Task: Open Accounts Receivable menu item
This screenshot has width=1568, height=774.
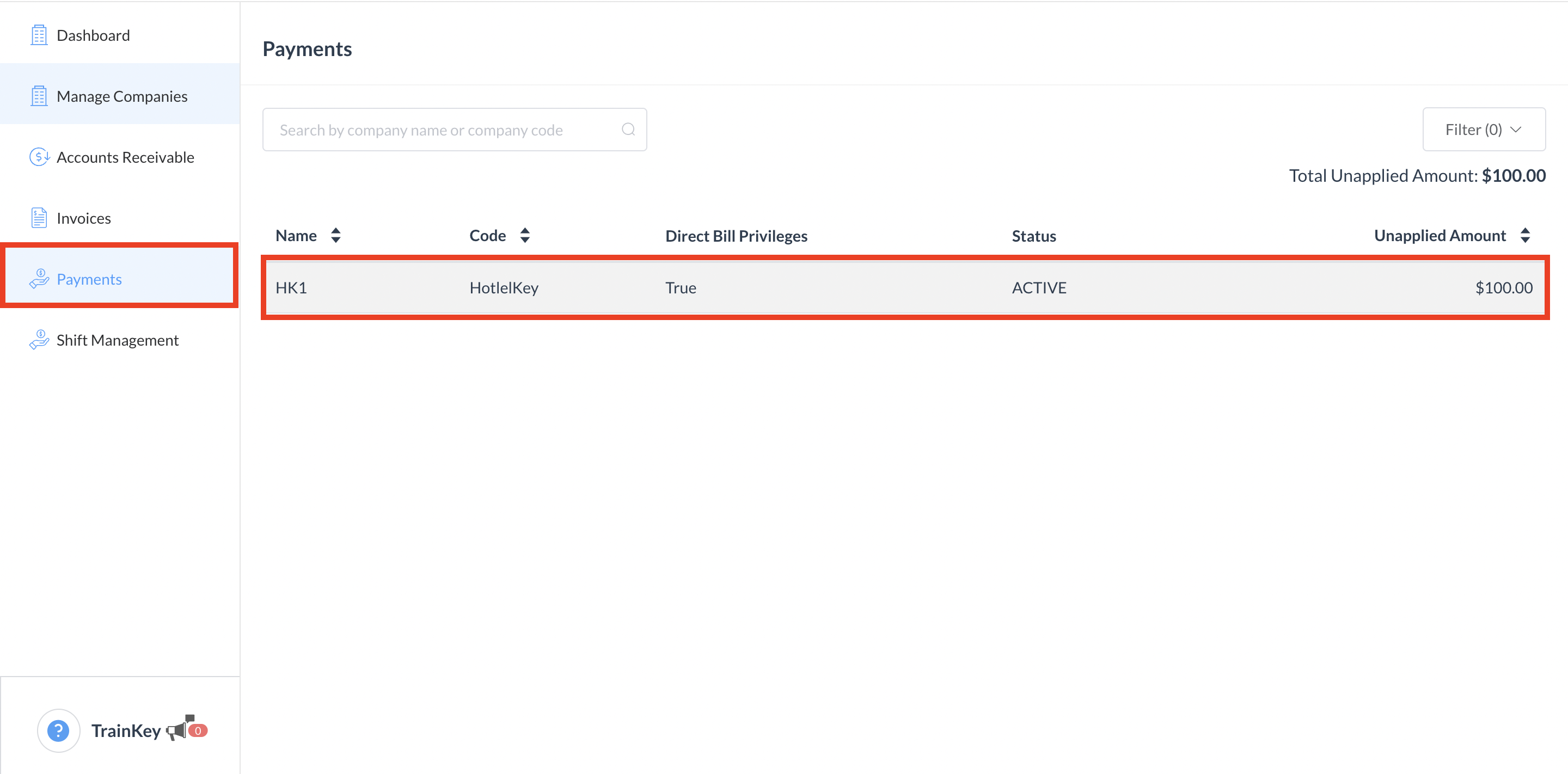Action: pos(125,157)
